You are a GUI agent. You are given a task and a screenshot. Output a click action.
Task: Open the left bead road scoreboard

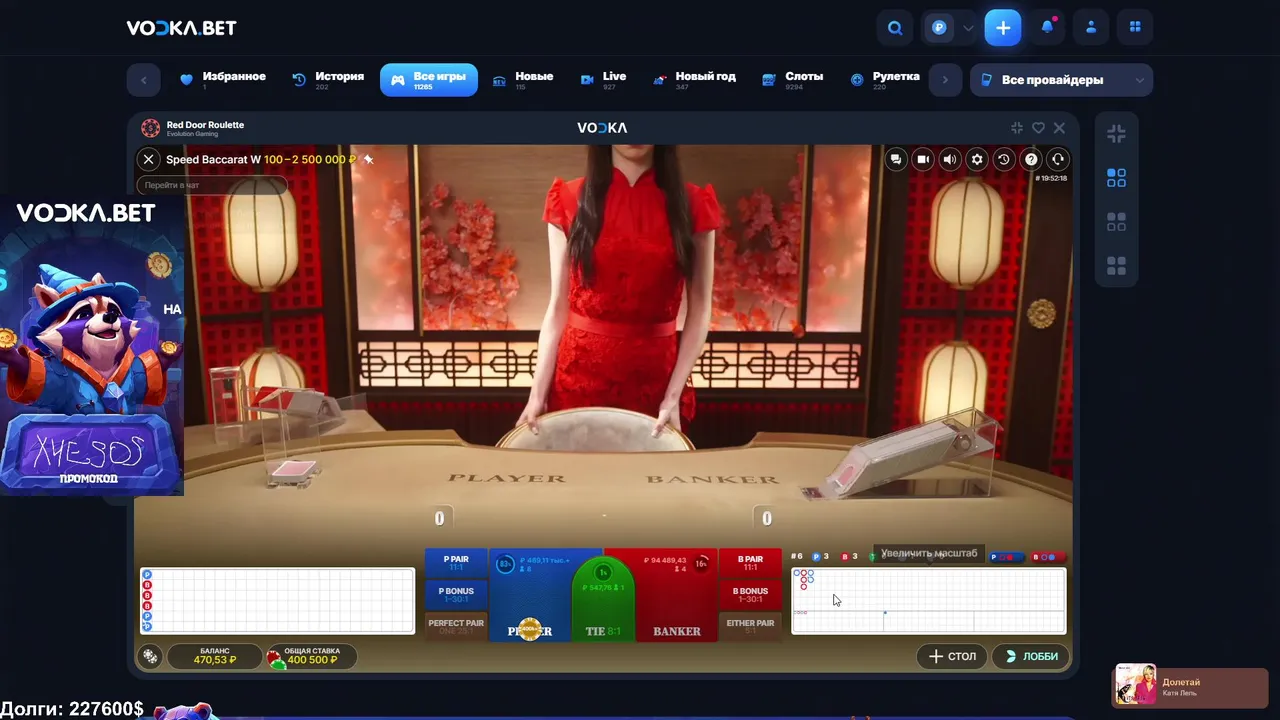click(x=277, y=601)
